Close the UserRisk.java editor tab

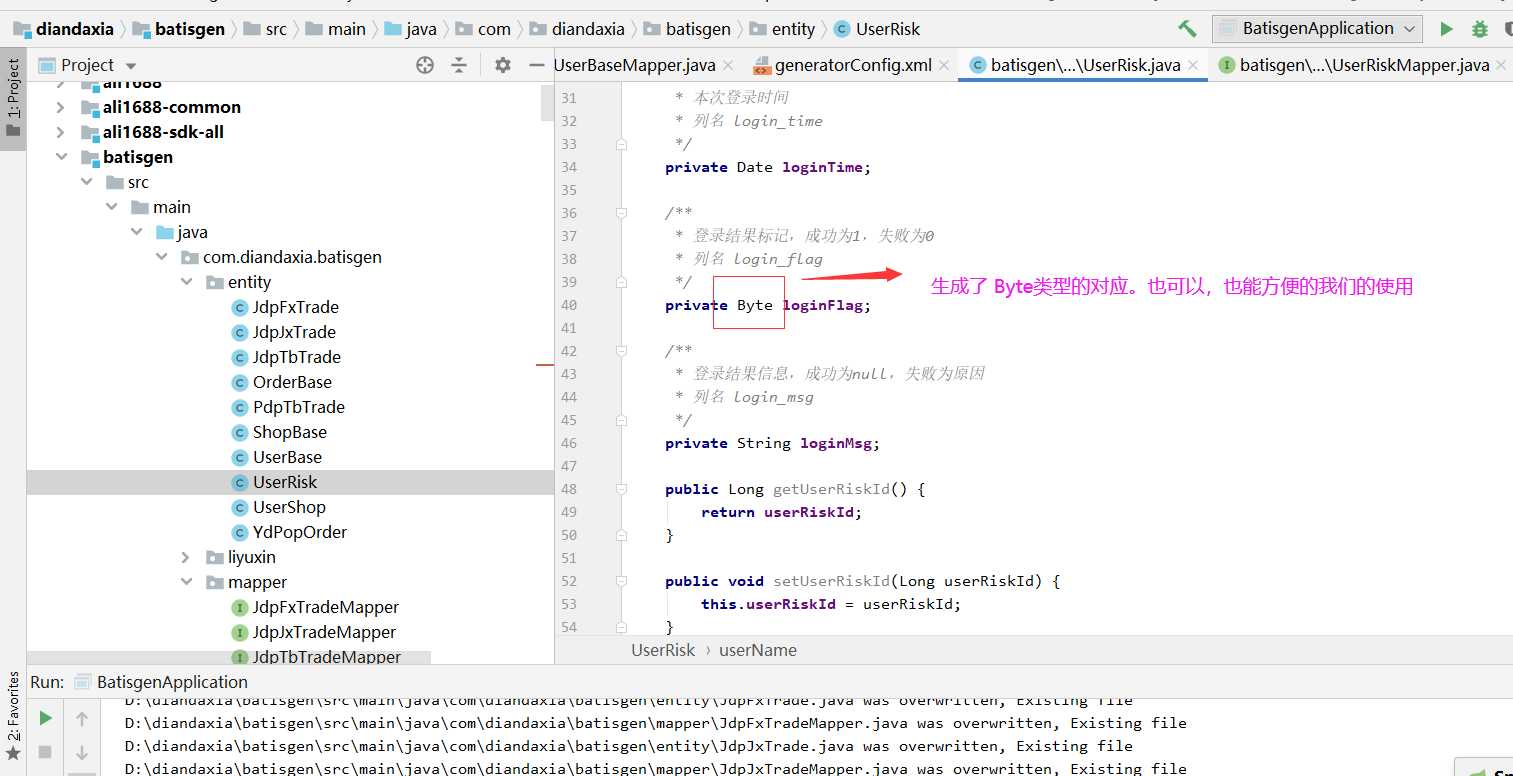(1193, 66)
